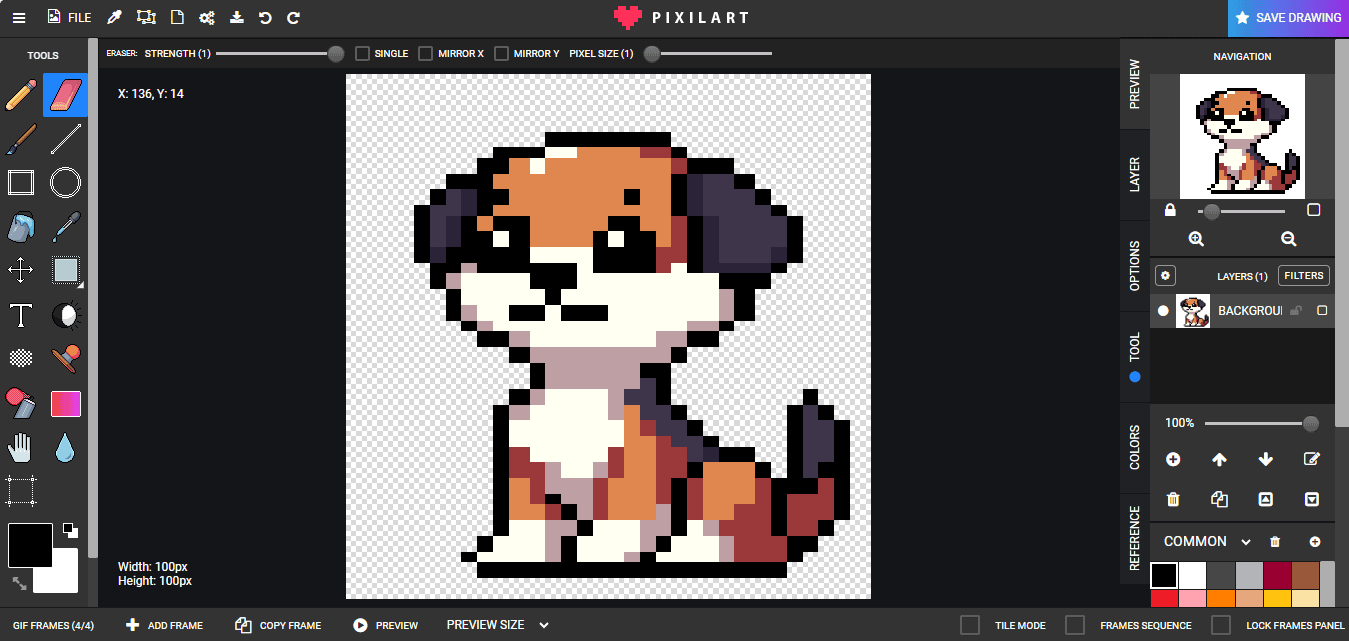Activate the Move tool
Image resolution: width=1349 pixels, height=641 pixels.
point(21,271)
